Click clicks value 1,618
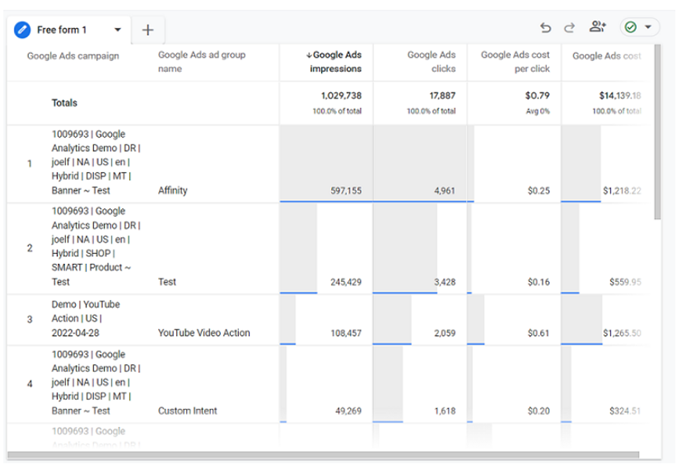 point(445,411)
